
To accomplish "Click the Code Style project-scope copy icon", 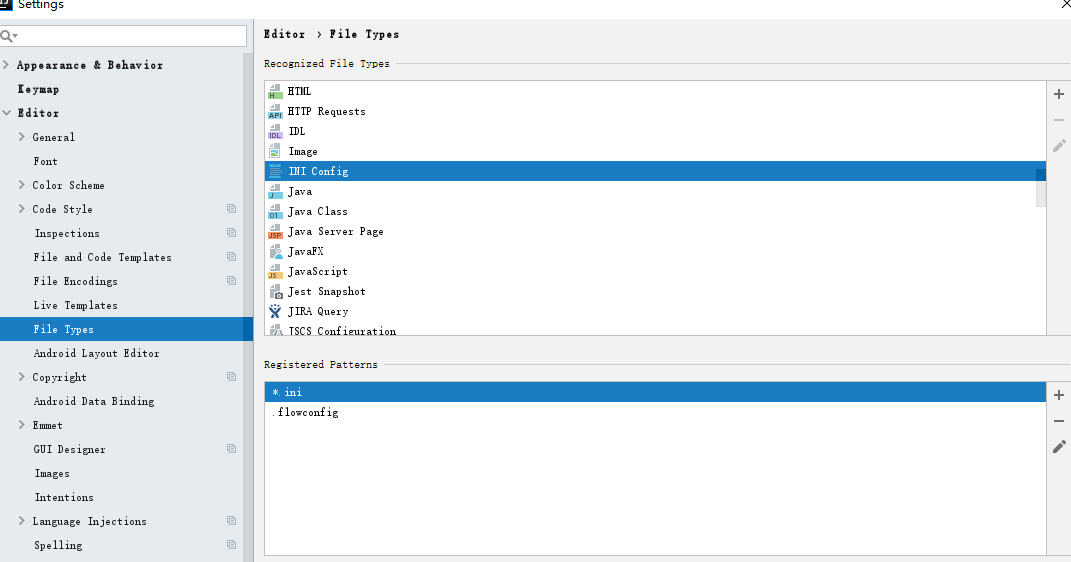I will [231, 209].
